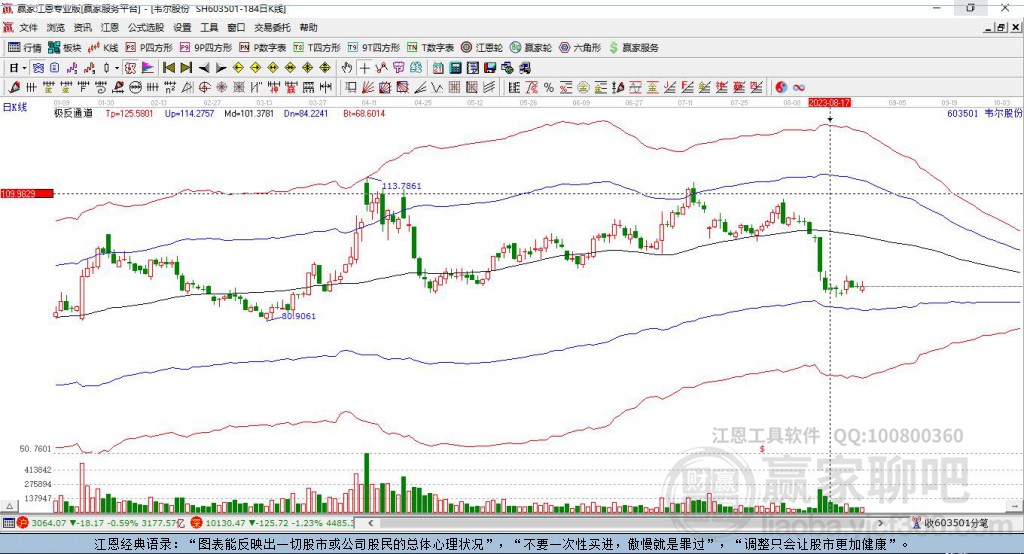Click the Bt=68.6014 indicator value
This screenshot has width=1024, height=554.
point(364,114)
